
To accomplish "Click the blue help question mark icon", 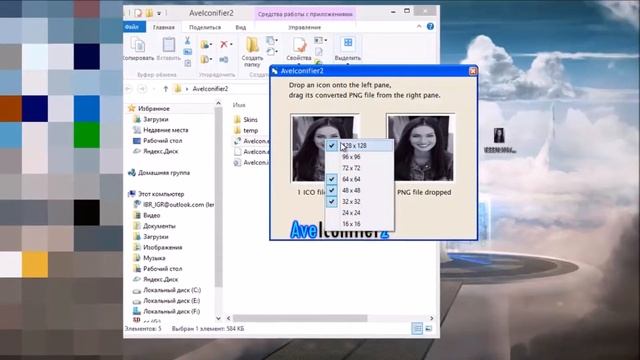I will click(430, 27).
